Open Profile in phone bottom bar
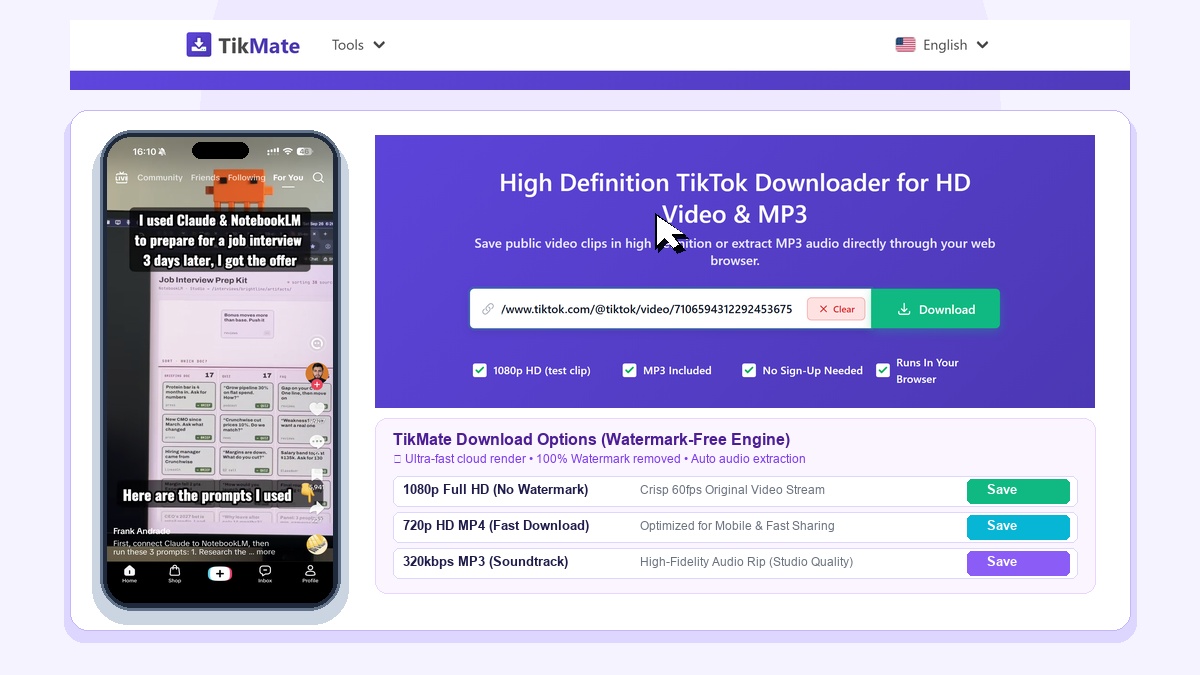1200x675 pixels. [x=310, y=574]
